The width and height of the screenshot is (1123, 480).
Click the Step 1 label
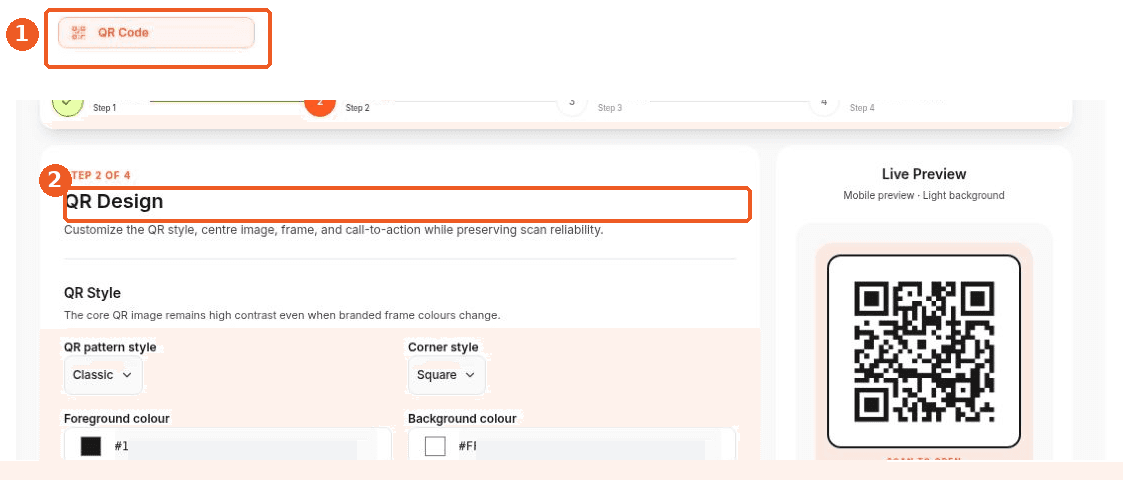(x=105, y=108)
